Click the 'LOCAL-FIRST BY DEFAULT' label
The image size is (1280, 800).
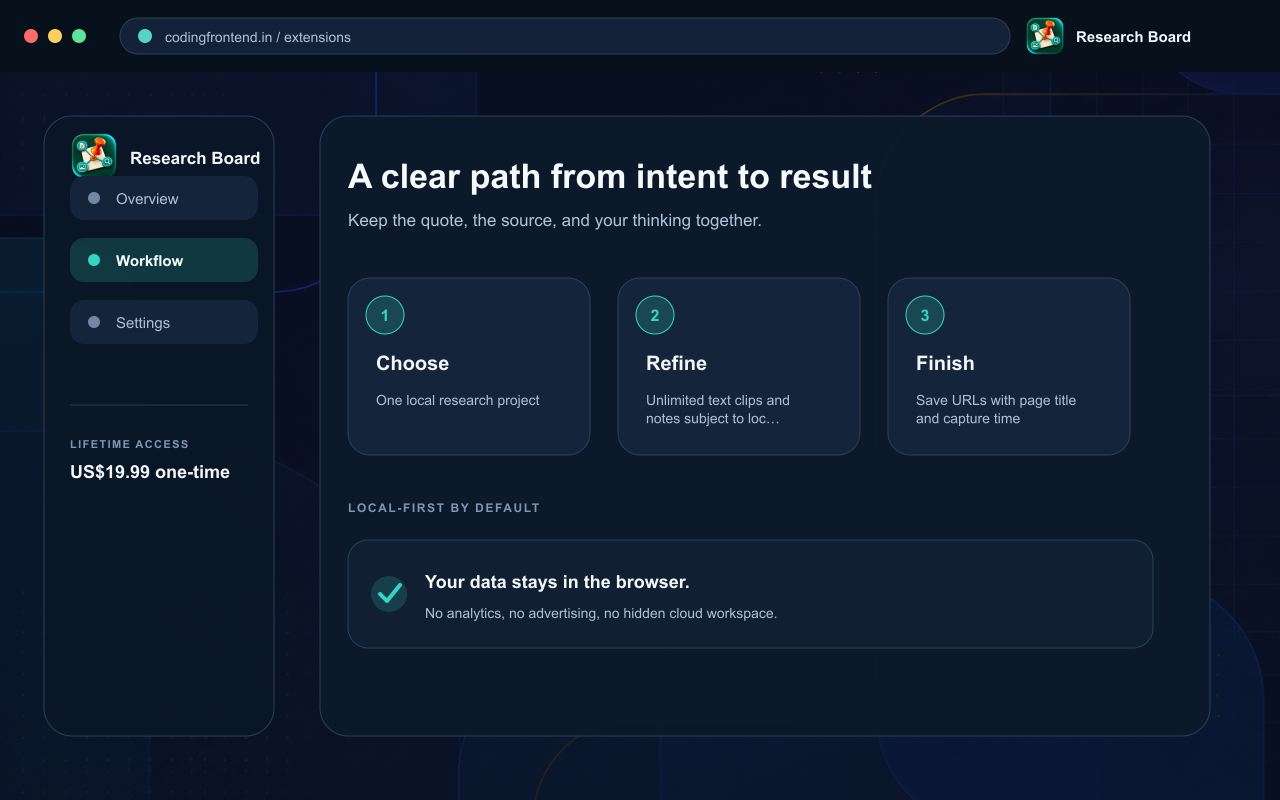[x=444, y=508]
